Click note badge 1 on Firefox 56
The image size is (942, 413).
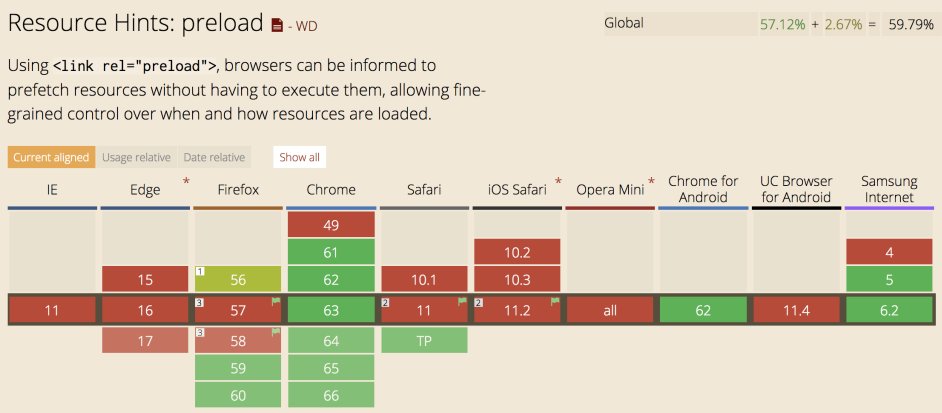[200, 271]
